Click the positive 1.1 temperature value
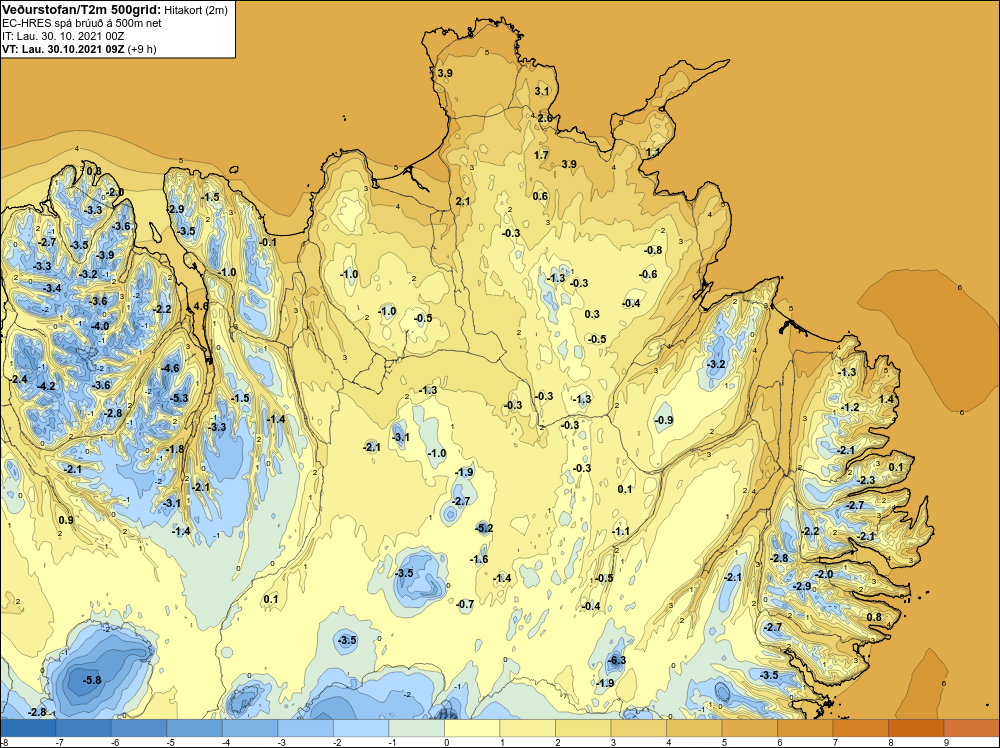1000x748 pixels. [x=653, y=152]
